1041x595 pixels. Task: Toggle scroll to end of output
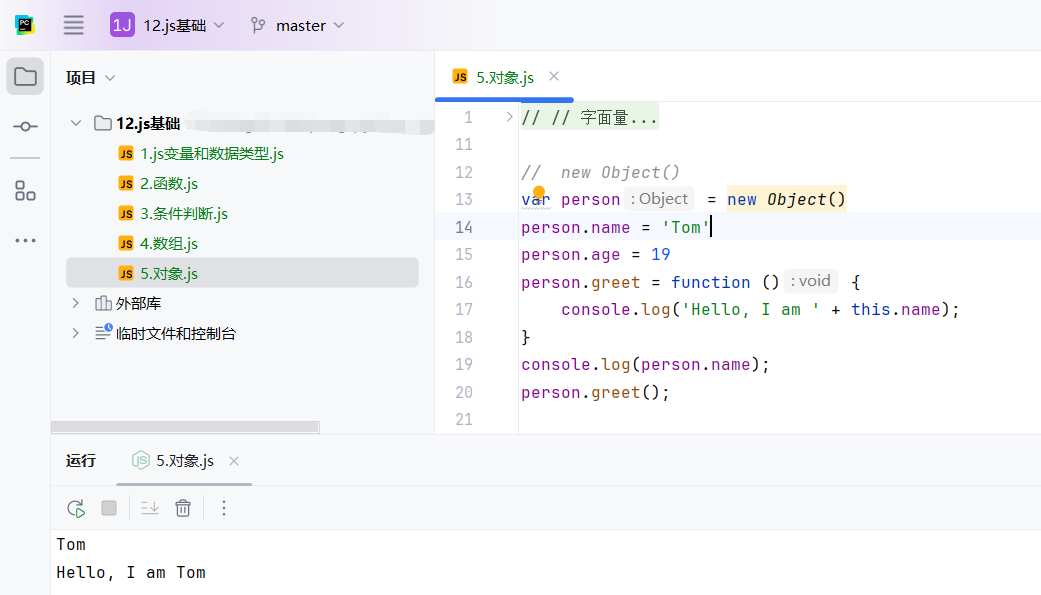click(x=150, y=508)
